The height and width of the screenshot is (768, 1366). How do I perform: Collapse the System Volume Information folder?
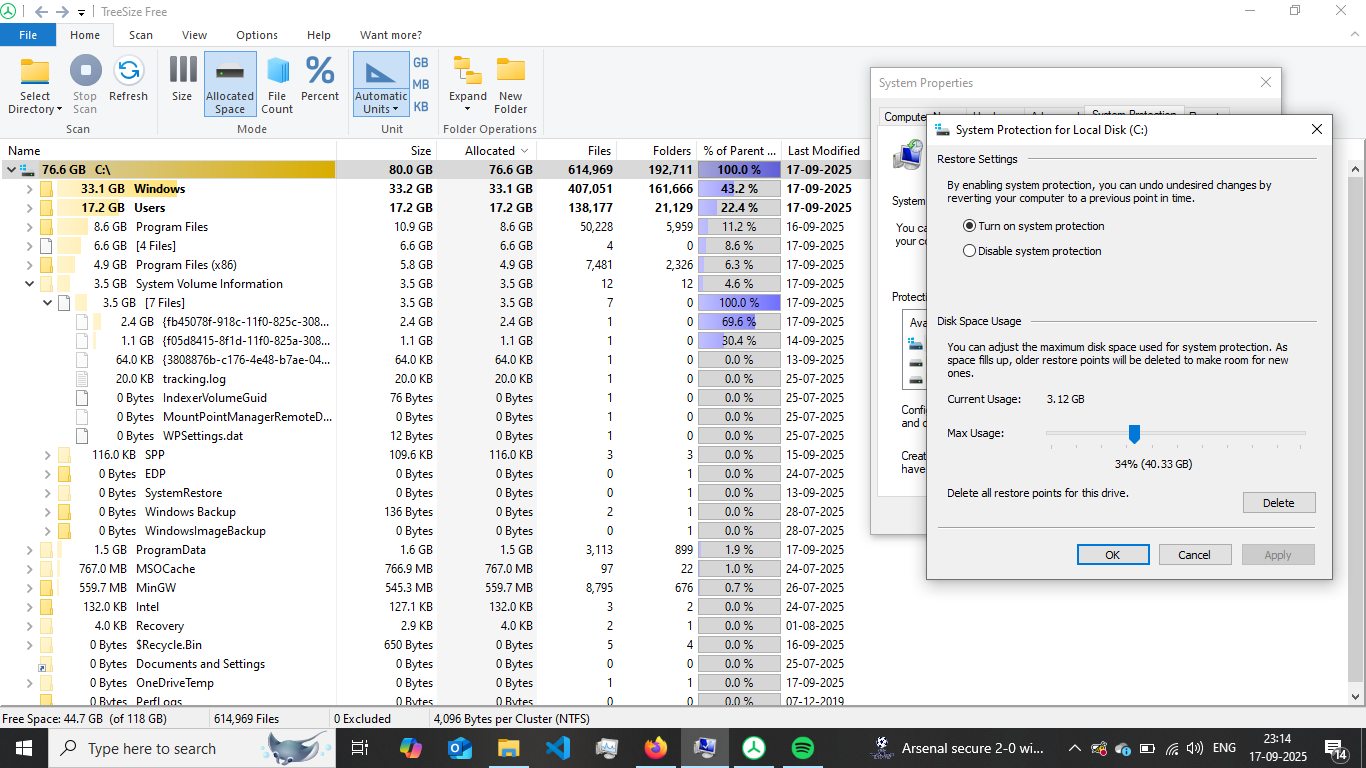[29, 284]
